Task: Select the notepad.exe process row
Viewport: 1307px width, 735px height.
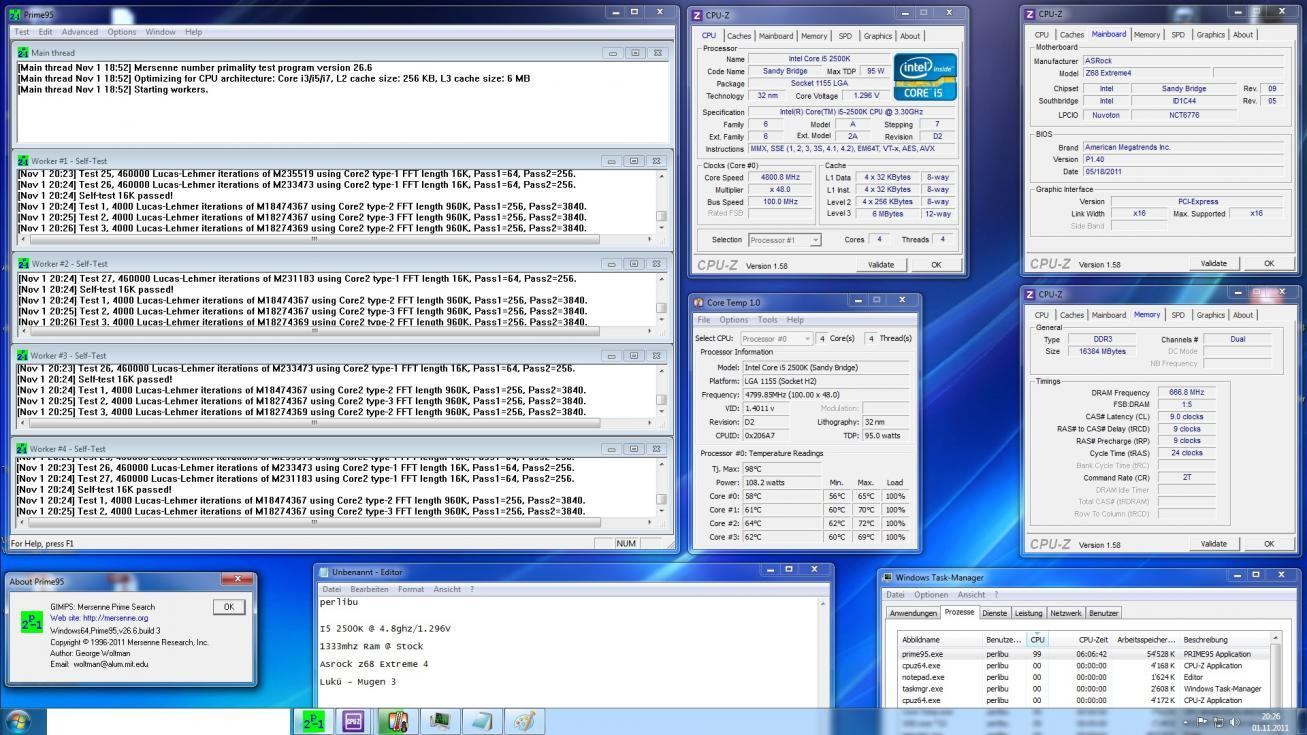Action: coord(1085,677)
